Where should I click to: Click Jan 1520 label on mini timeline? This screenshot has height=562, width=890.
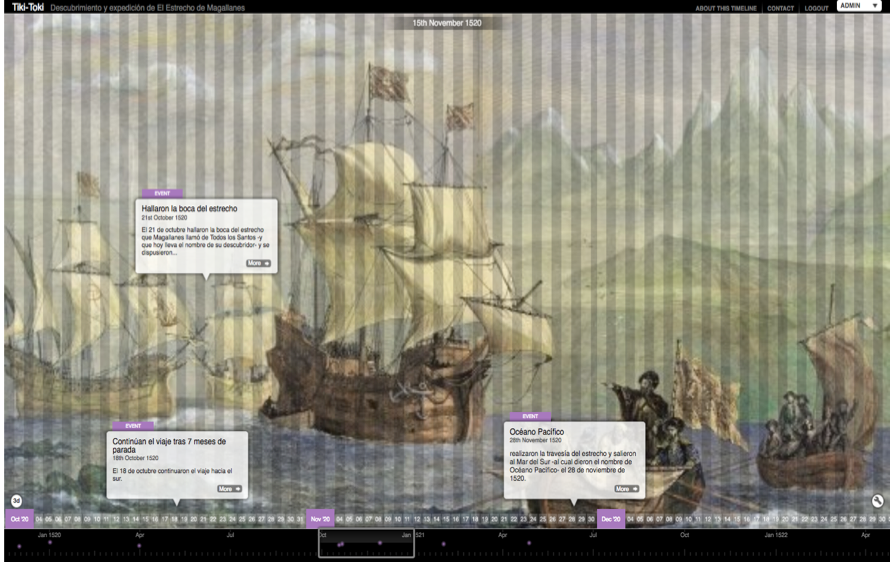tap(49, 535)
